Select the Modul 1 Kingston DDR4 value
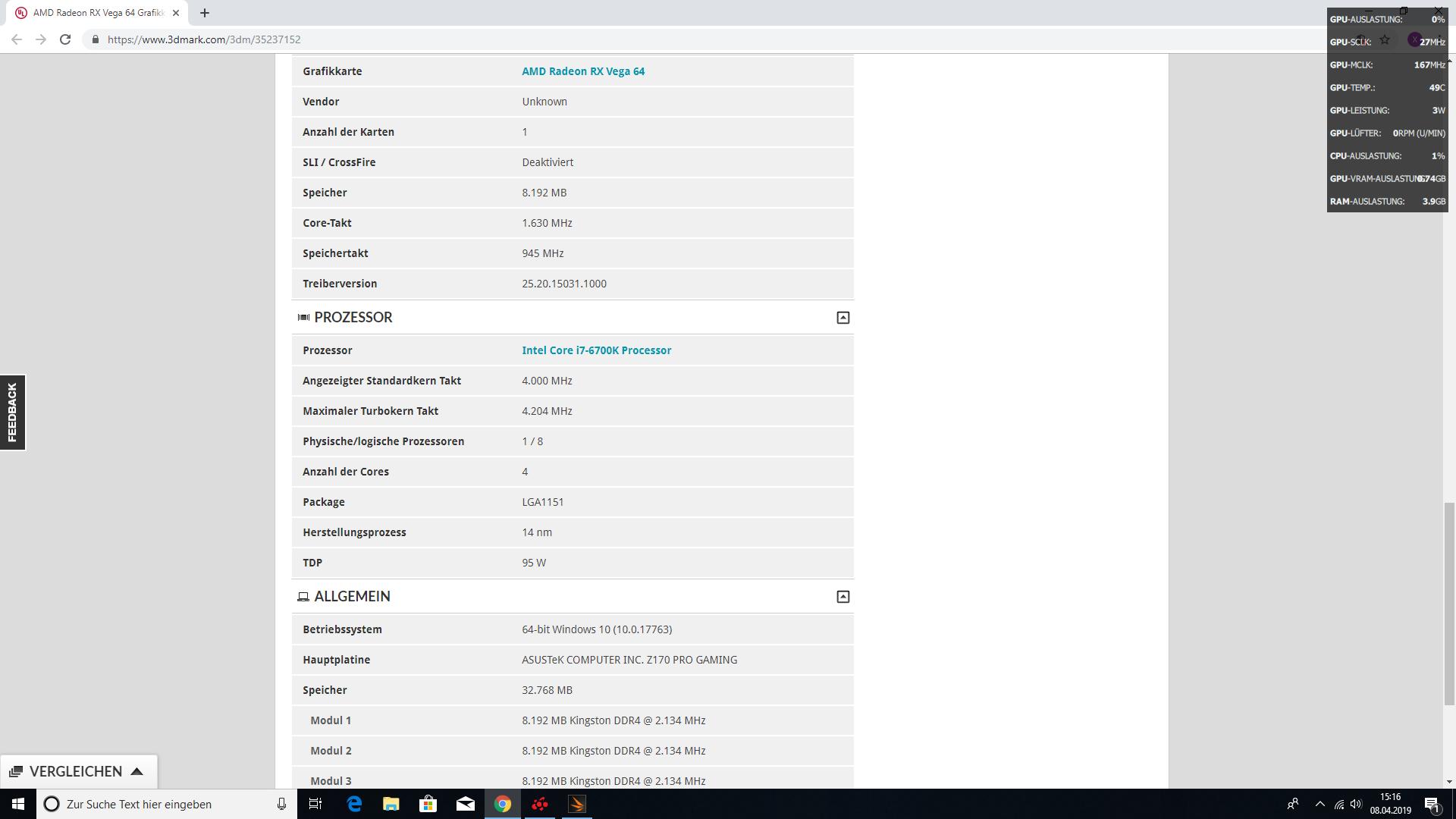Image resolution: width=1456 pixels, height=819 pixels. click(x=613, y=720)
